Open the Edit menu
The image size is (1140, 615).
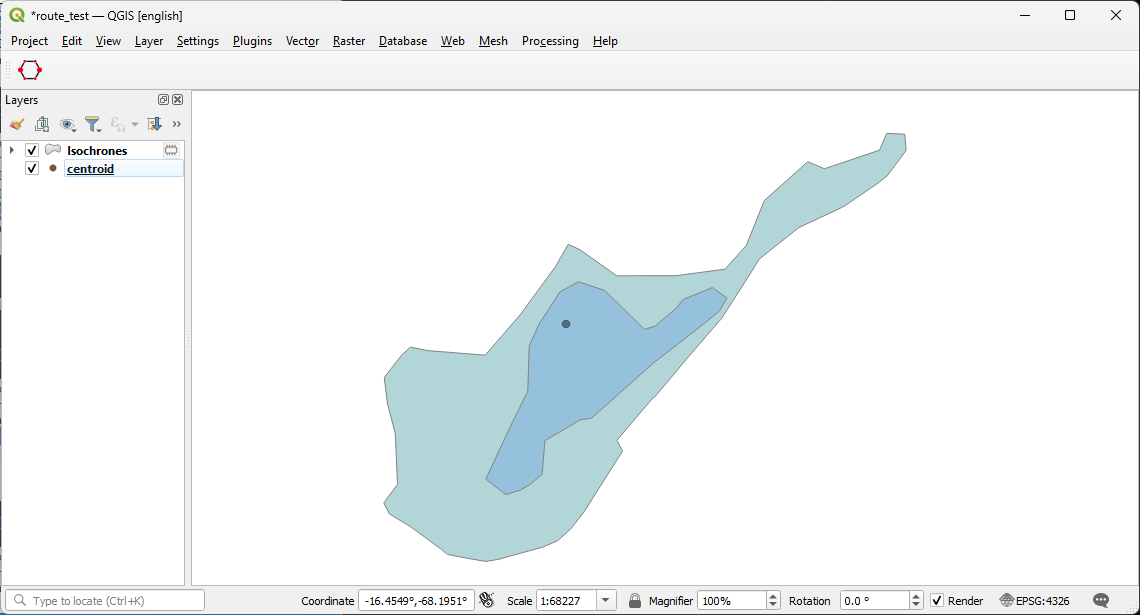pos(72,41)
